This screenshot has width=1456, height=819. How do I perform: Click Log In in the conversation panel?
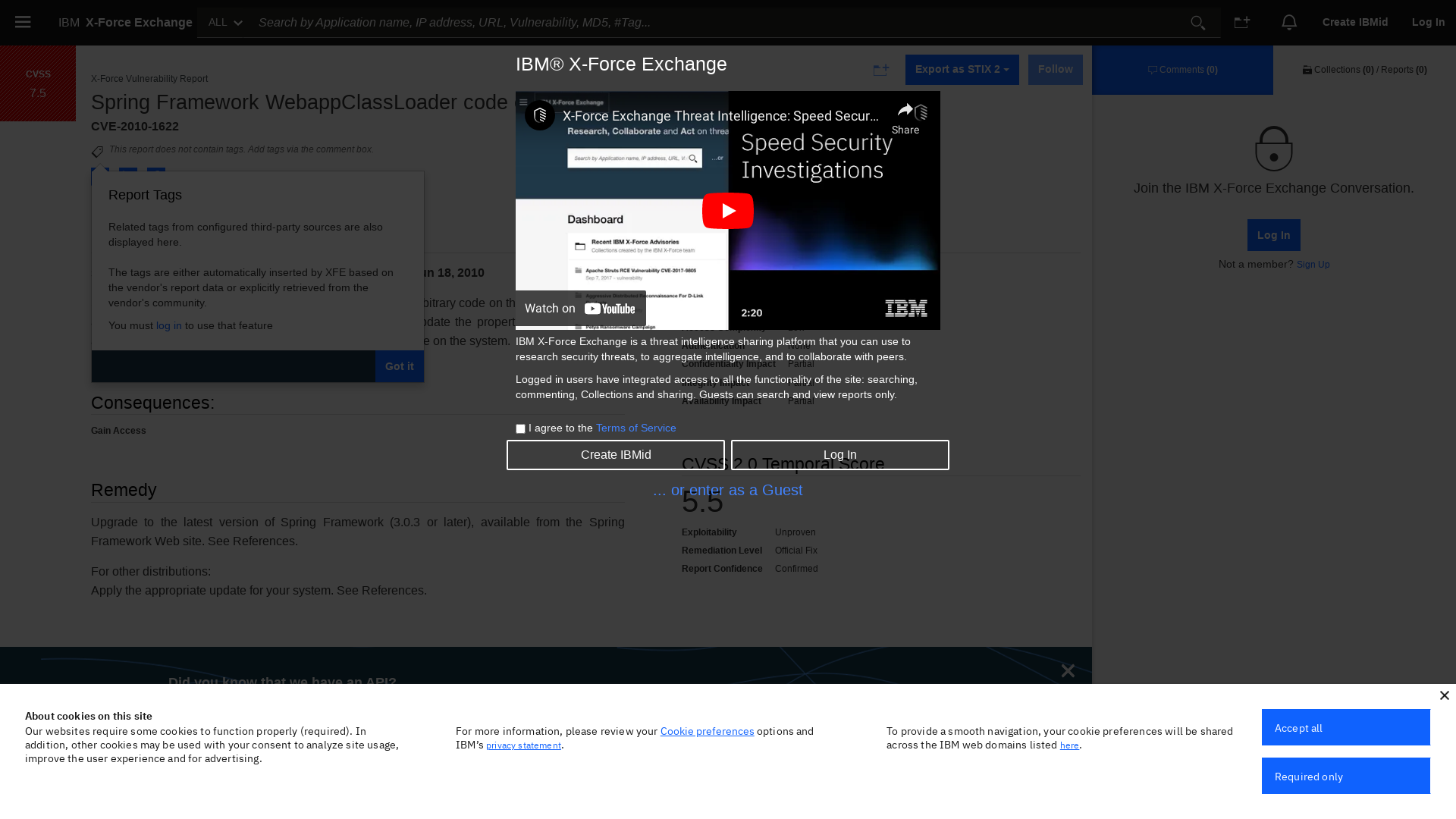(1274, 235)
